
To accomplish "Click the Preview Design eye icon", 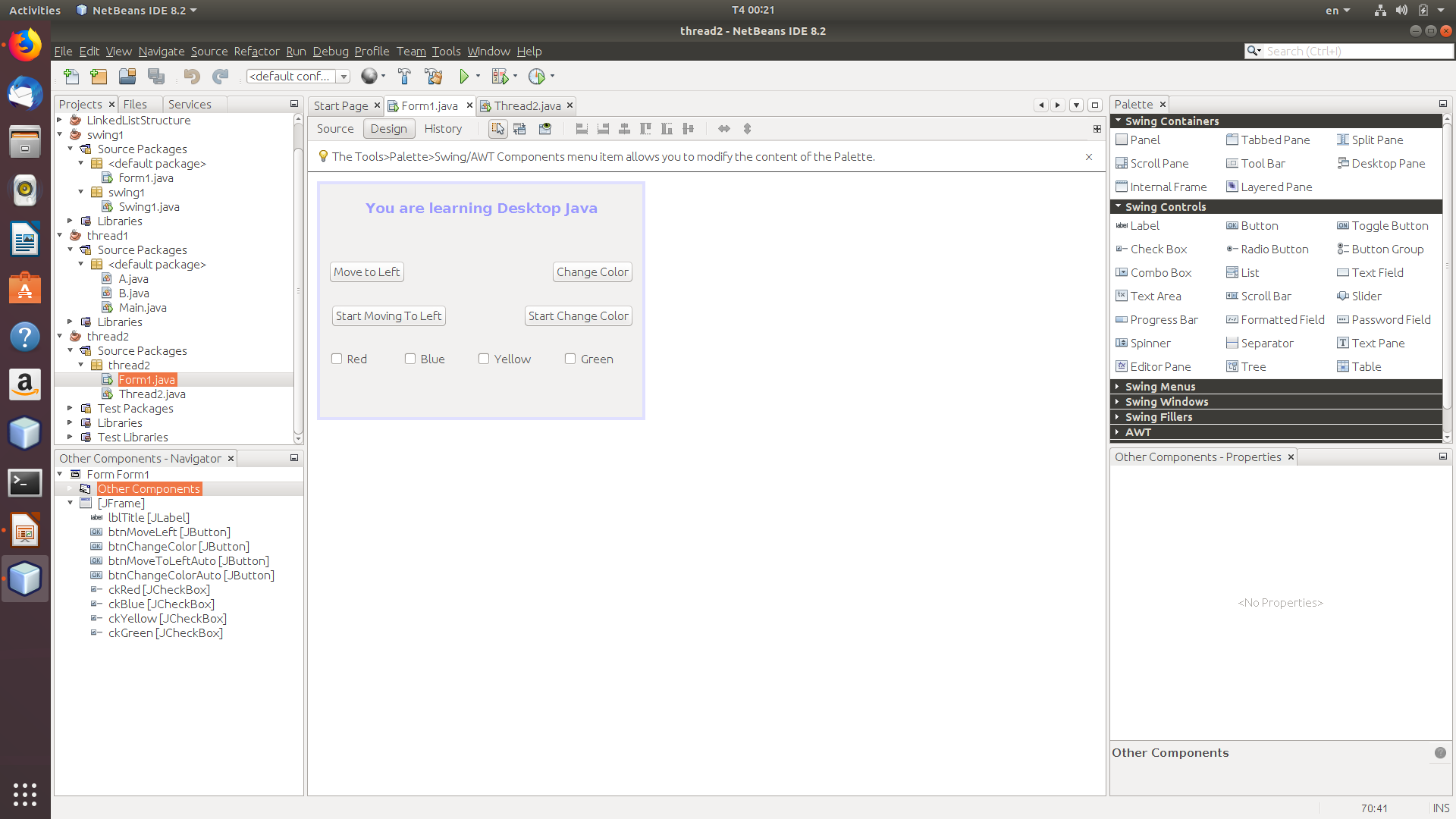I will [x=545, y=129].
